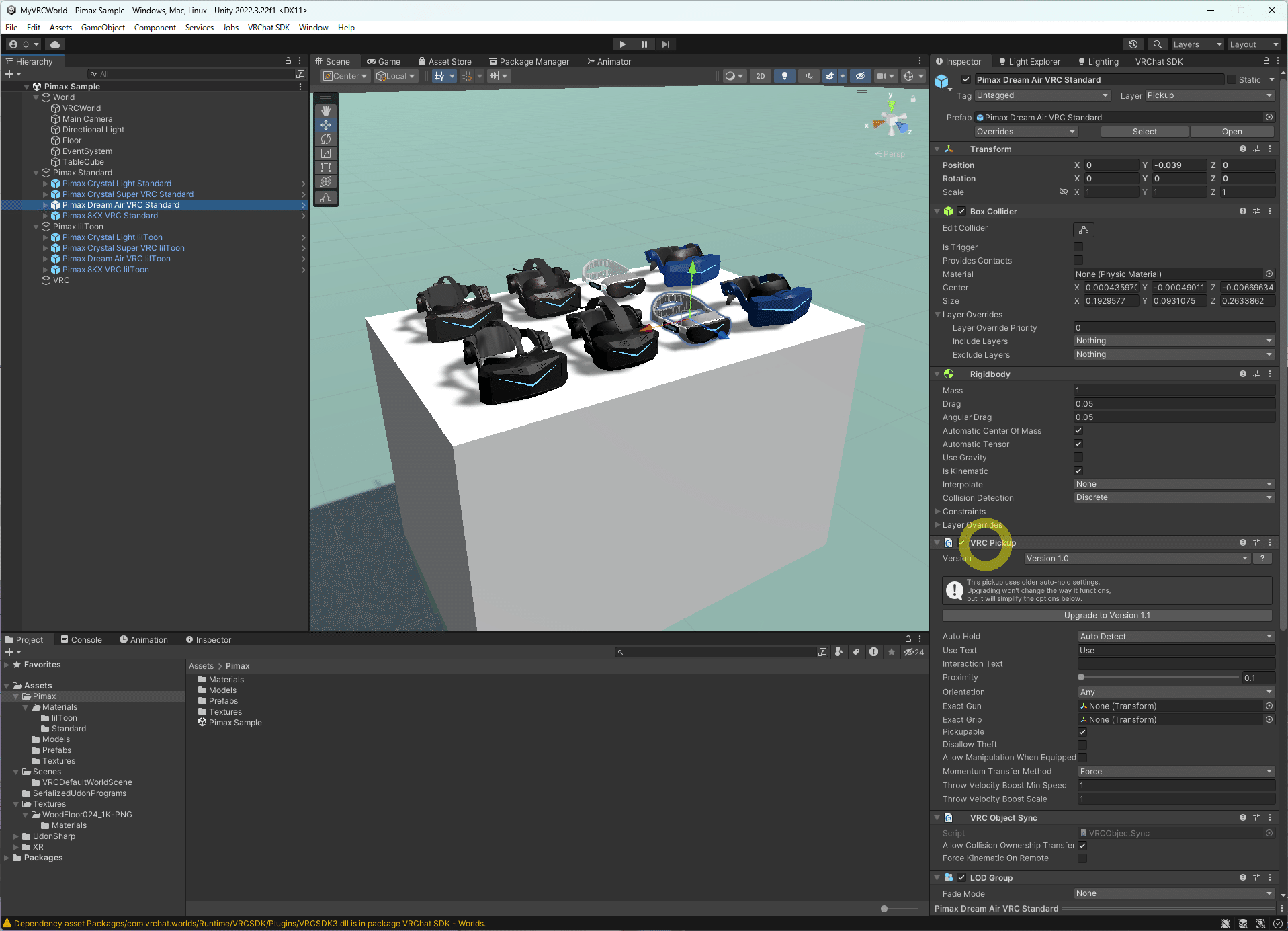
Task: Click the Play mode button
Action: 622,44
